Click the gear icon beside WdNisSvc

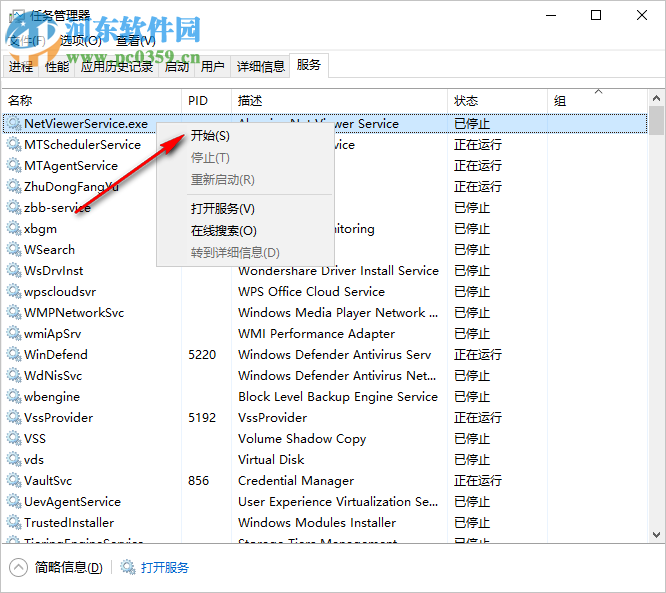pyautogui.click(x=14, y=376)
